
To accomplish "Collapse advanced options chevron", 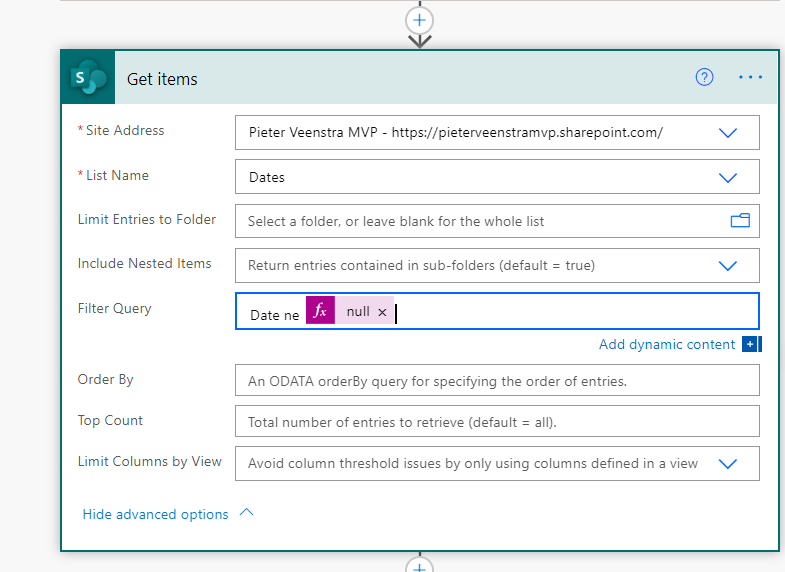I will click(246, 512).
